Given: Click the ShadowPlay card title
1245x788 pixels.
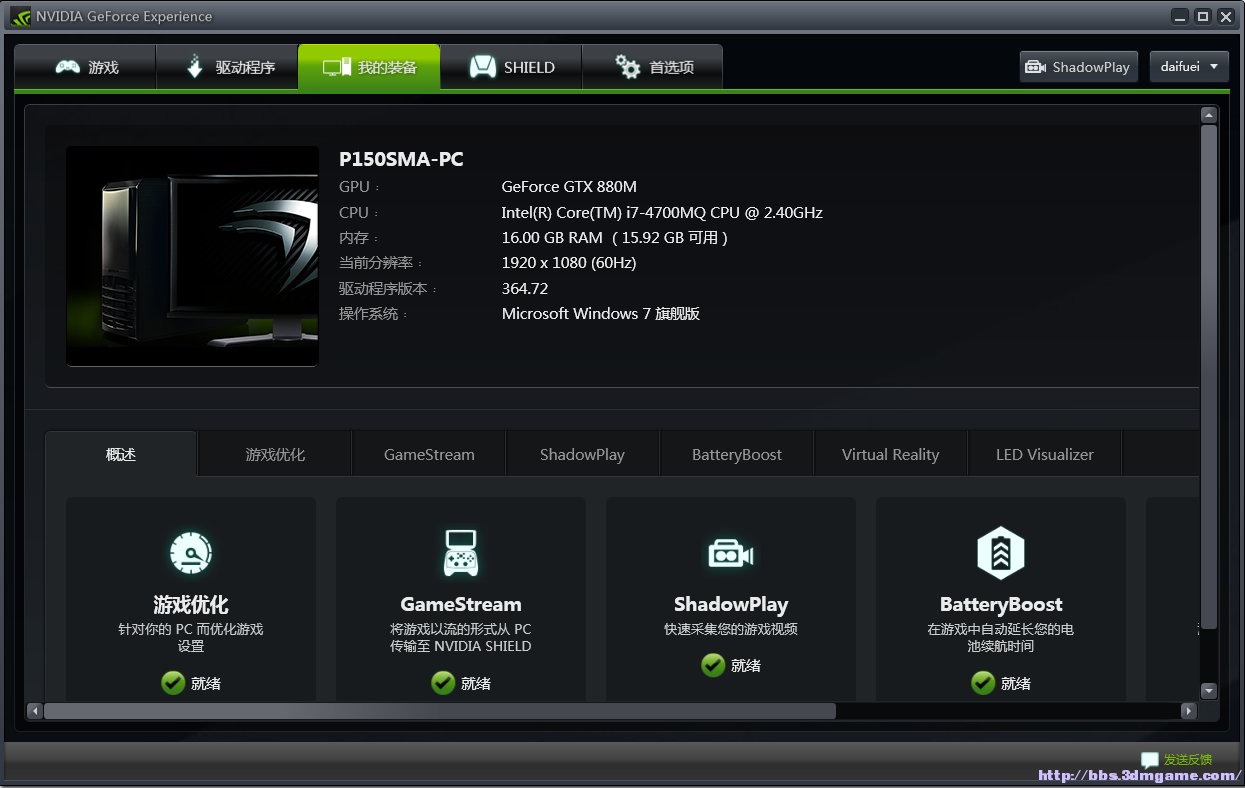Looking at the screenshot, I should [731, 605].
